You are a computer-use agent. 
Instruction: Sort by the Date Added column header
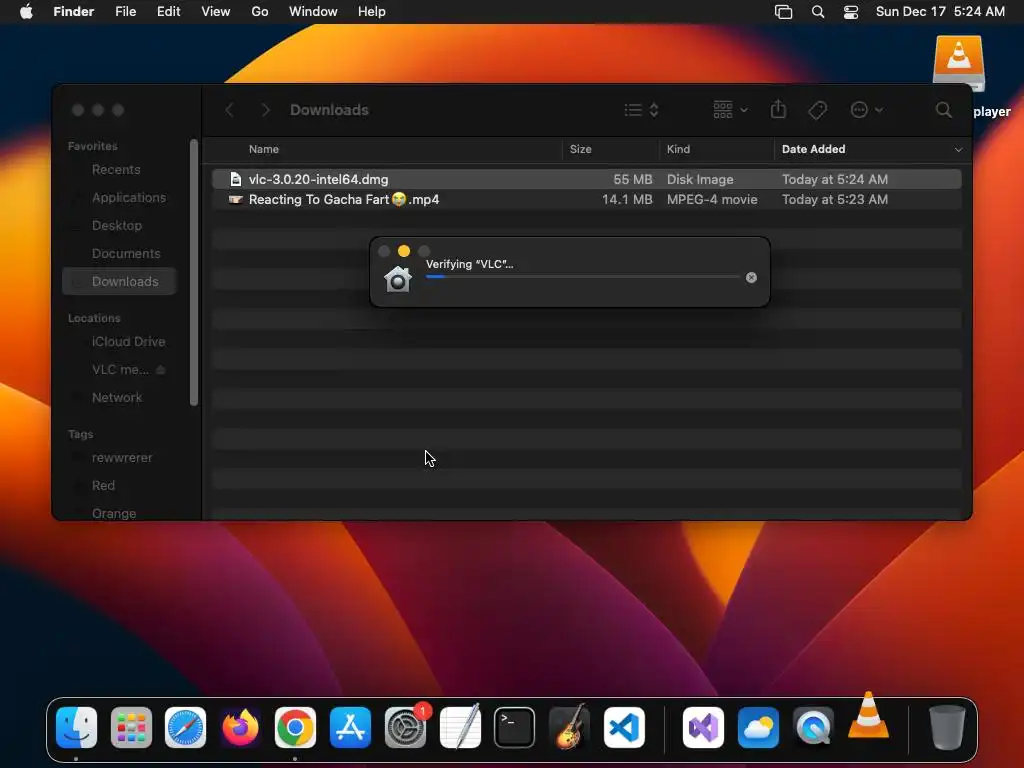(x=813, y=150)
